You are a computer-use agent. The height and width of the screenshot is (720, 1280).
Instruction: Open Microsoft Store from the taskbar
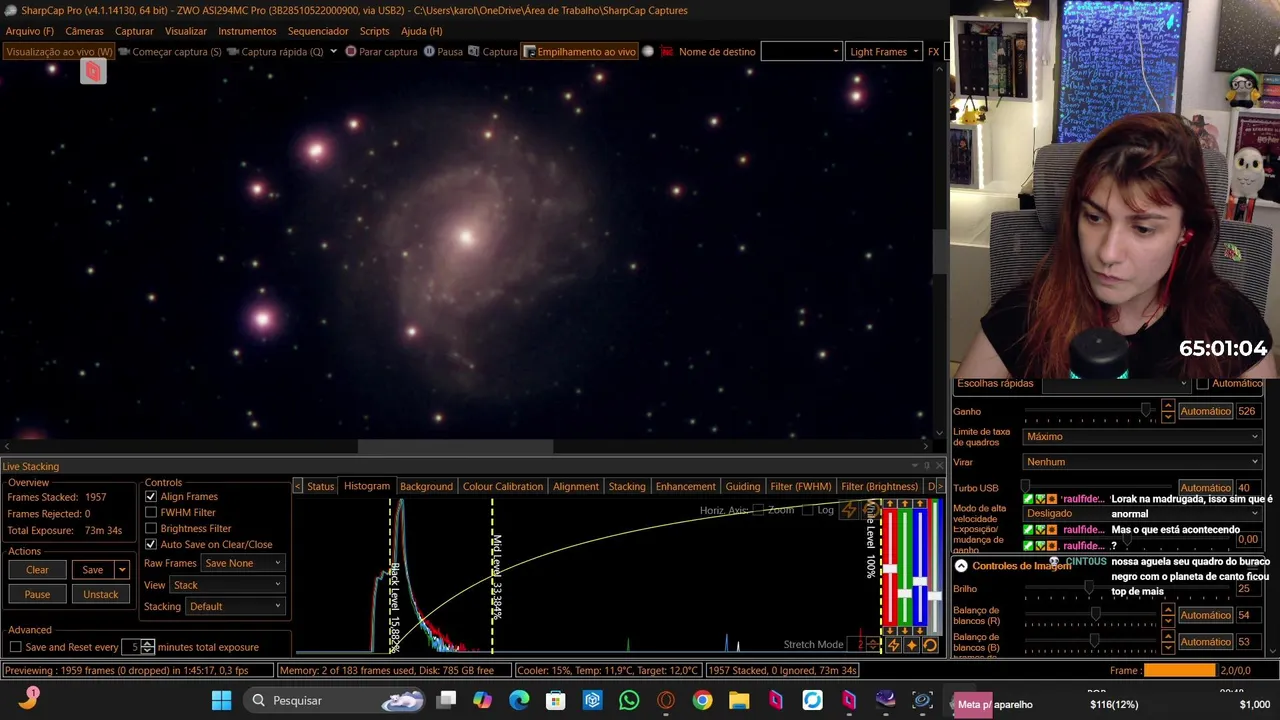[555, 700]
